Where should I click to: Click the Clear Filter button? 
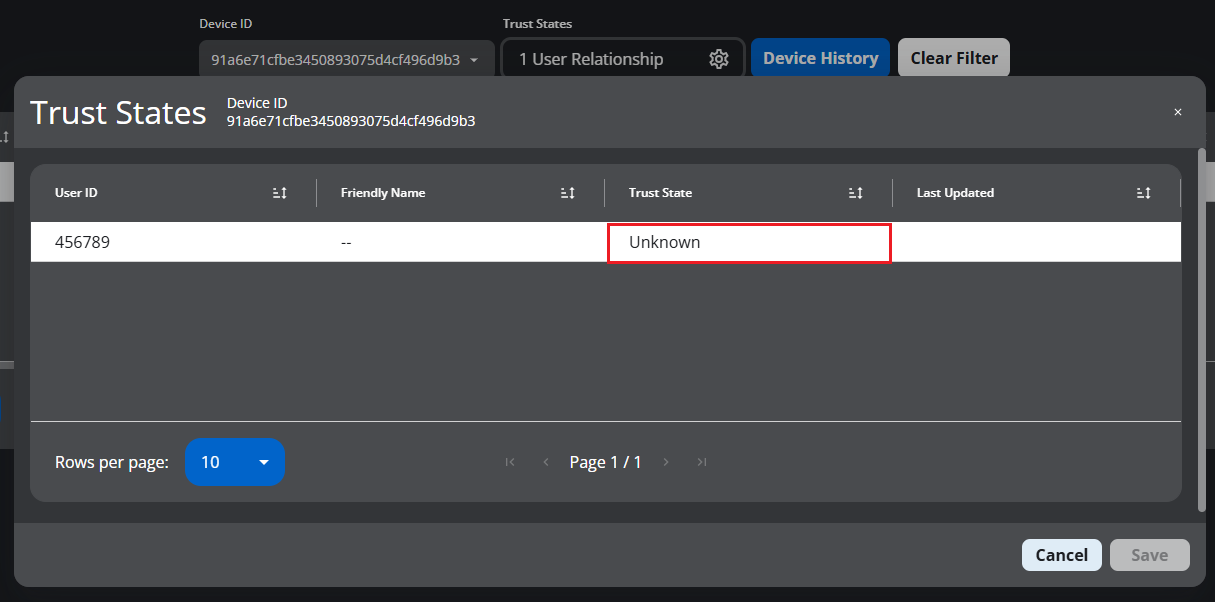coord(954,58)
